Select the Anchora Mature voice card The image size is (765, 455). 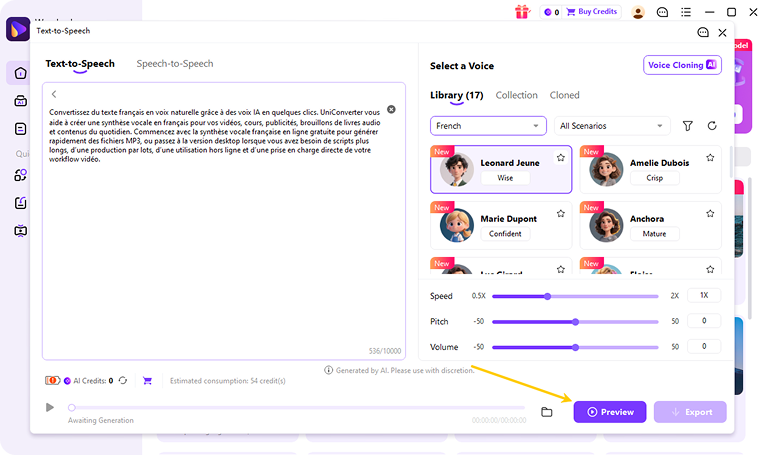[650, 226]
